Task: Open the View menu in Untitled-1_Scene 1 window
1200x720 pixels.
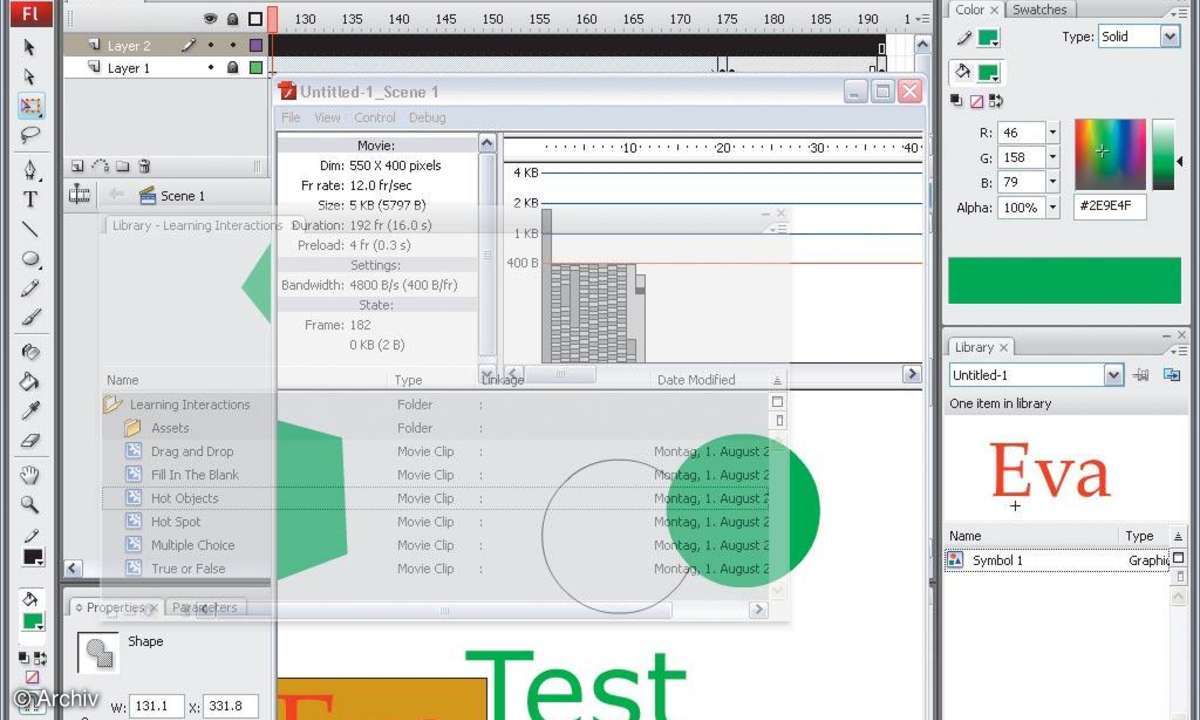Action: [328, 117]
